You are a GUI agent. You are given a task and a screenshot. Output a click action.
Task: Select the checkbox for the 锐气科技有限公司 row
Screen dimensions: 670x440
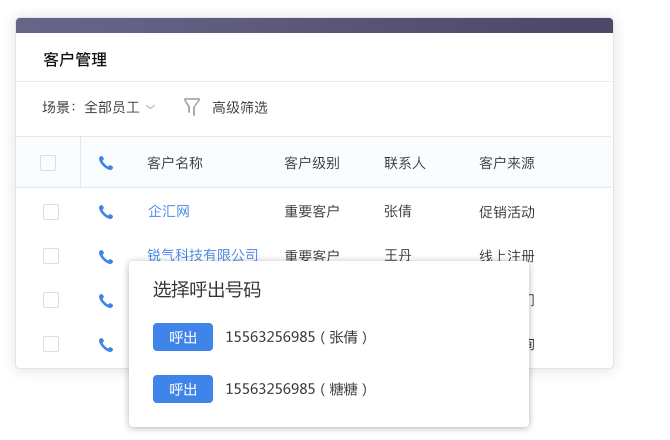coord(51,256)
